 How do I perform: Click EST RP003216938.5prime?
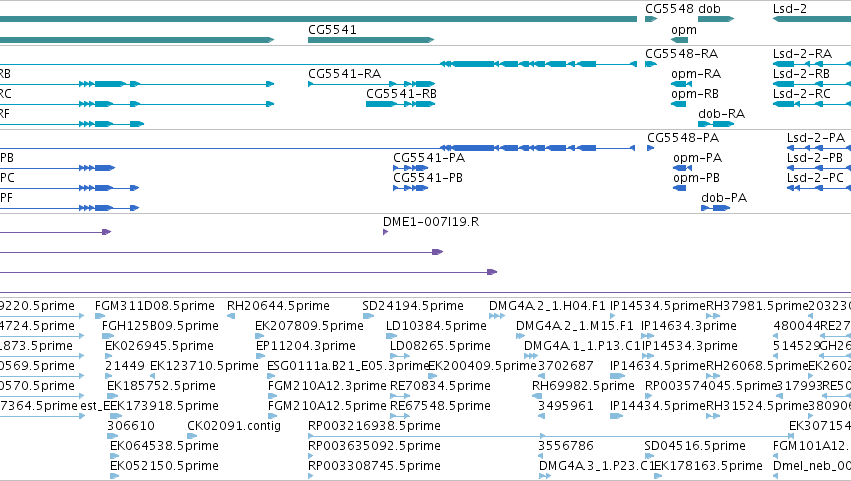pos(374,427)
